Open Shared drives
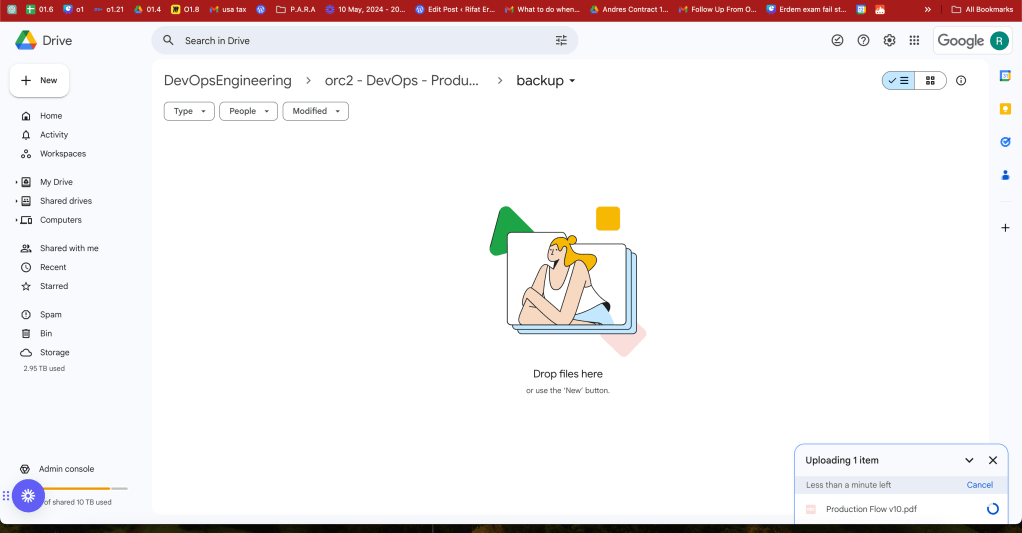Viewport: 1022px width, 533px height. [x=66, y=201]
